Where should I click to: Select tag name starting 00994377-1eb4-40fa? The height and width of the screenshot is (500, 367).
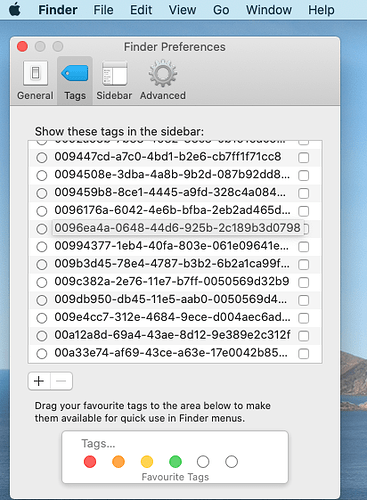(172, 246)
